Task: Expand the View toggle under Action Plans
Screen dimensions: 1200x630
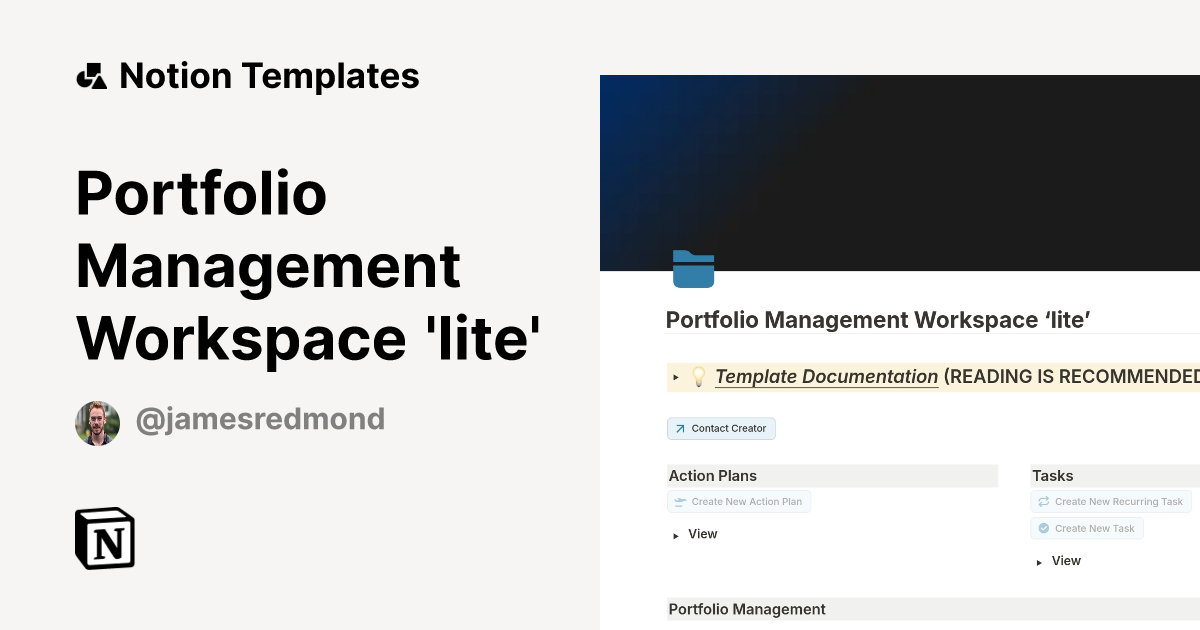Action: pos(676,535)
